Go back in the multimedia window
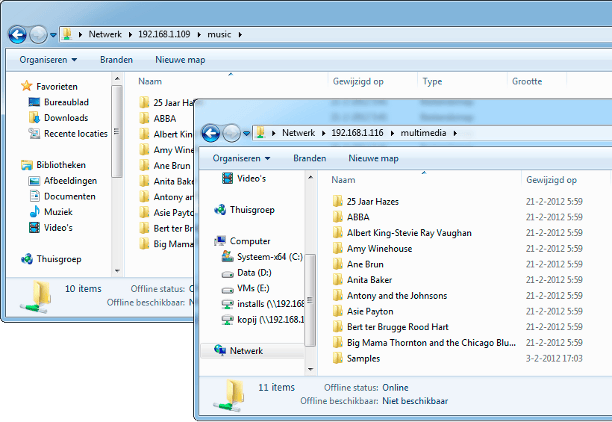612x422 pixels. 211,134
